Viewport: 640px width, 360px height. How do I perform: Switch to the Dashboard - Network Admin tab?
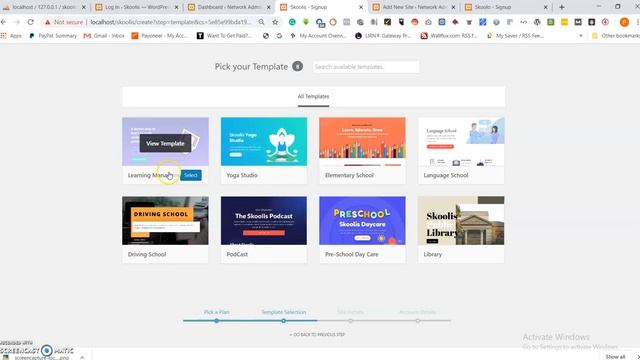click(x=229, y=7)
